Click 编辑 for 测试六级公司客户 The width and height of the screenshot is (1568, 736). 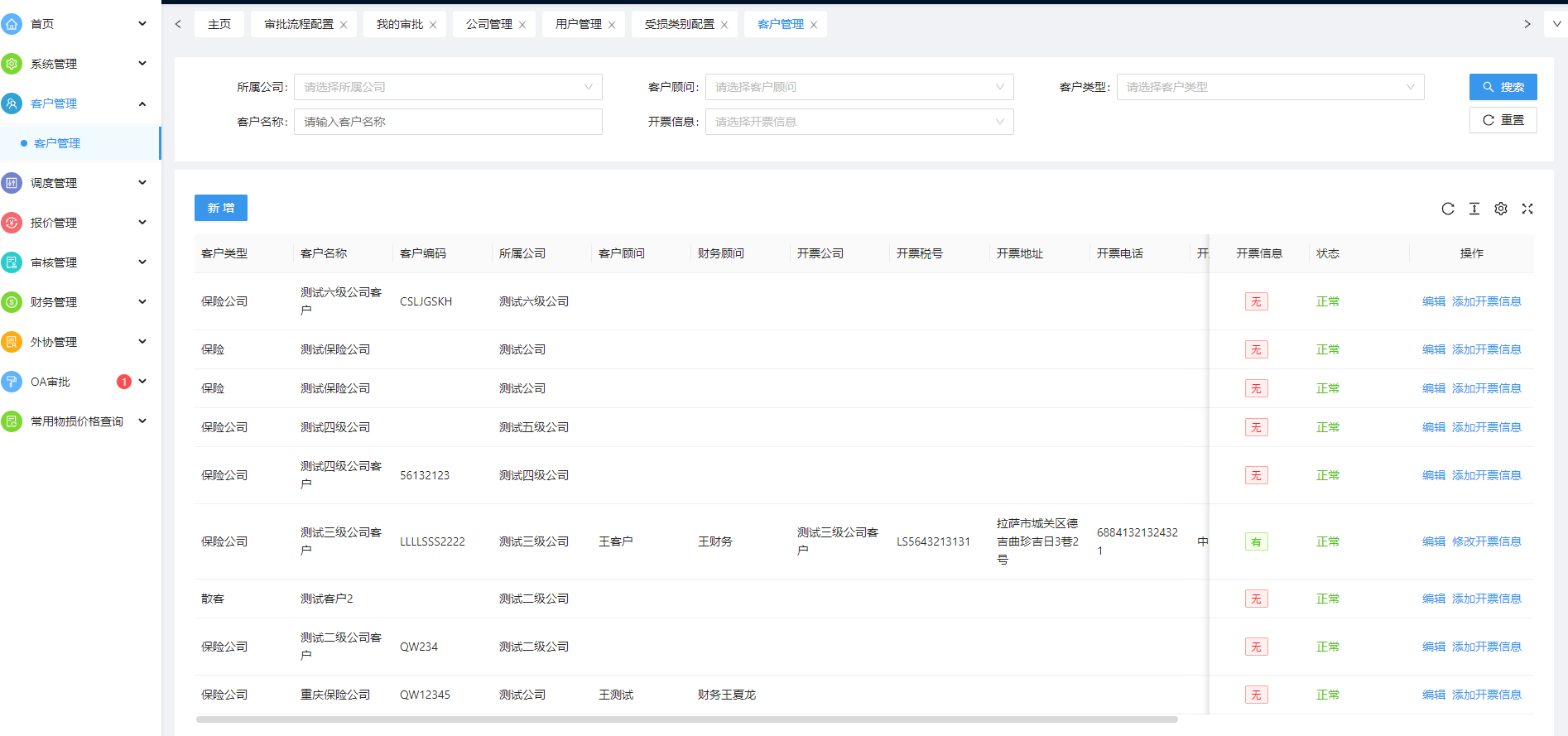[1434, 301]
